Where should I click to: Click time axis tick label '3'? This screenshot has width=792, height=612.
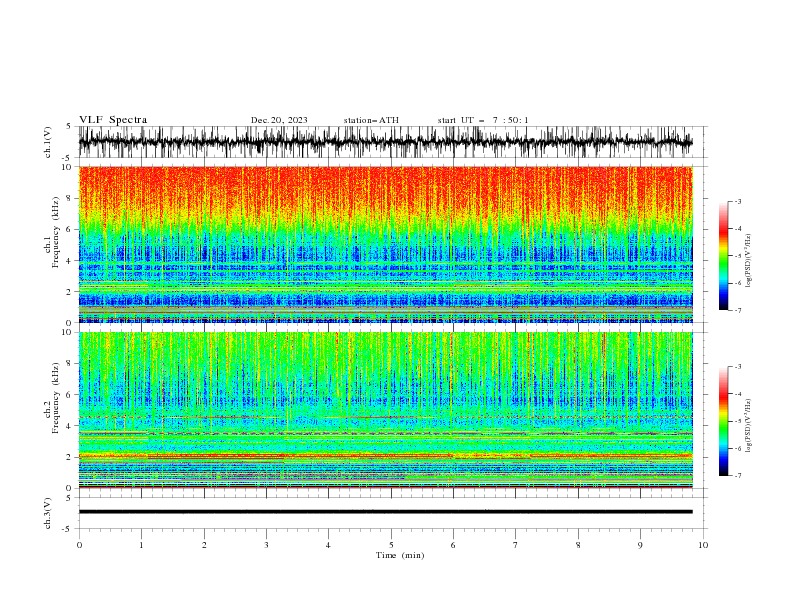(266, 545)
